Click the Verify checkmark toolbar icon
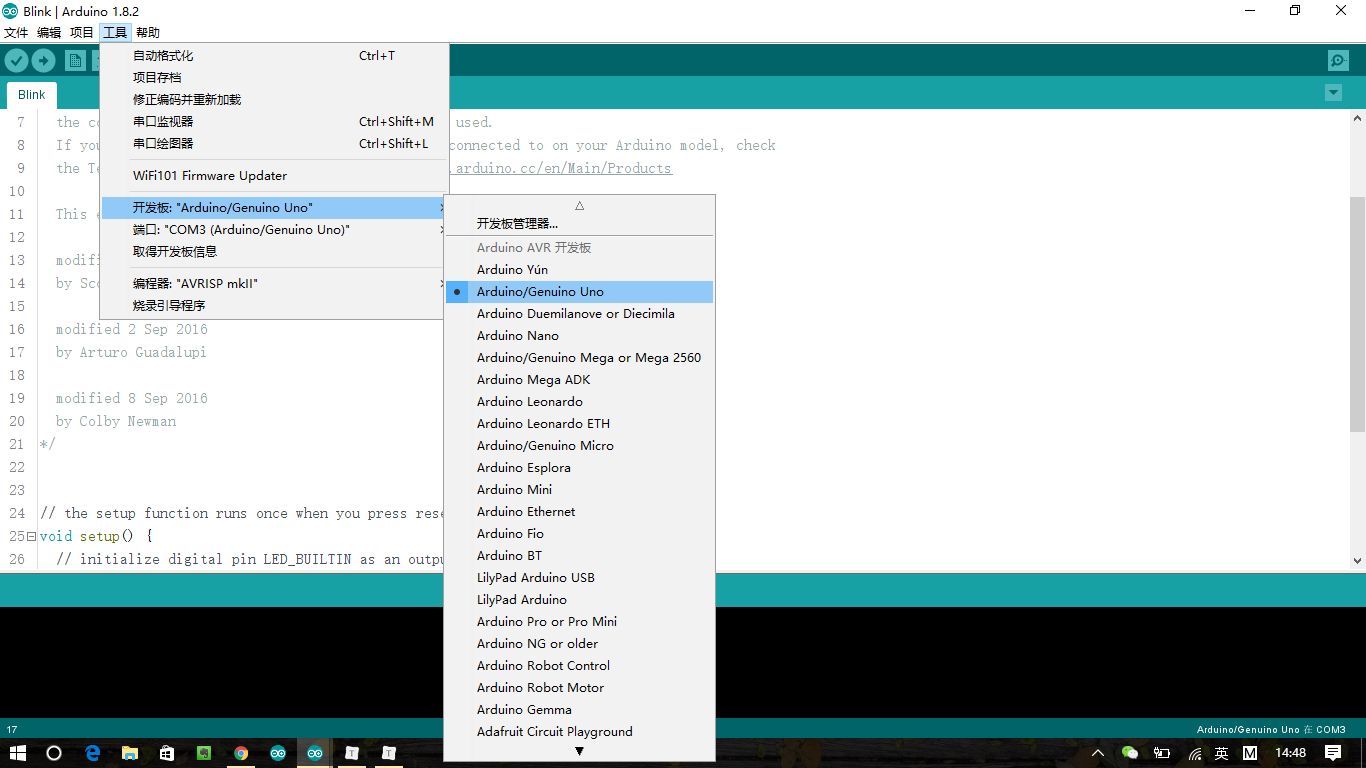Viewport: 1366px width, 768px height. coord(16,61)
